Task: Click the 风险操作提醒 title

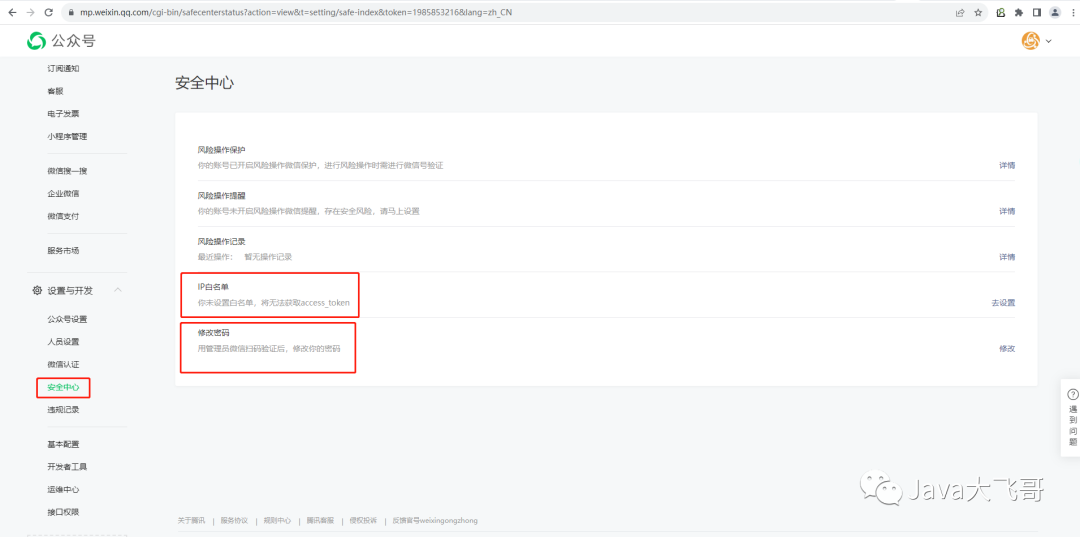Action: (222, 196)
